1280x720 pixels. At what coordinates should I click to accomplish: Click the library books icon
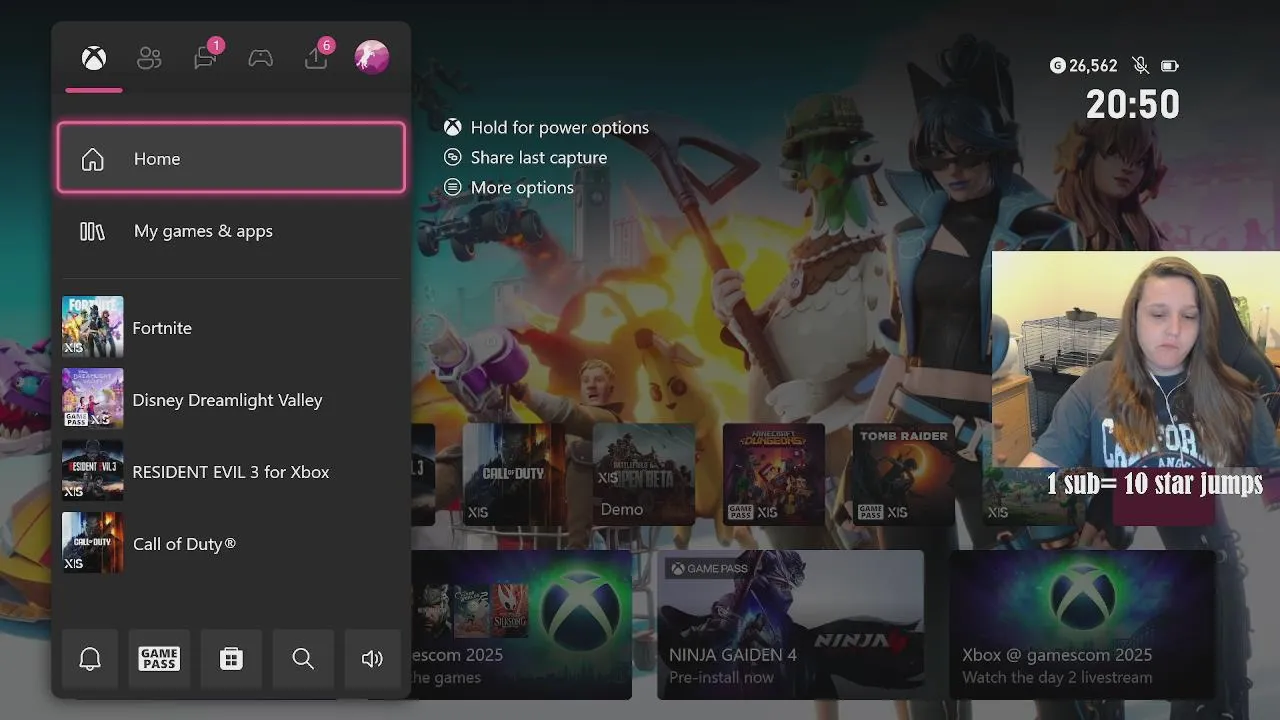click(92, 231)
